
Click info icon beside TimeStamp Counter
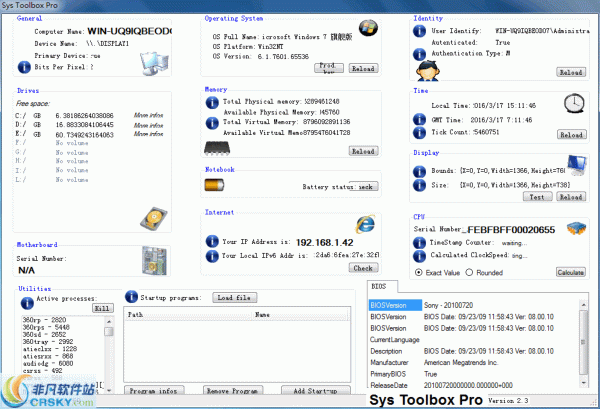(x=419, y=243)
